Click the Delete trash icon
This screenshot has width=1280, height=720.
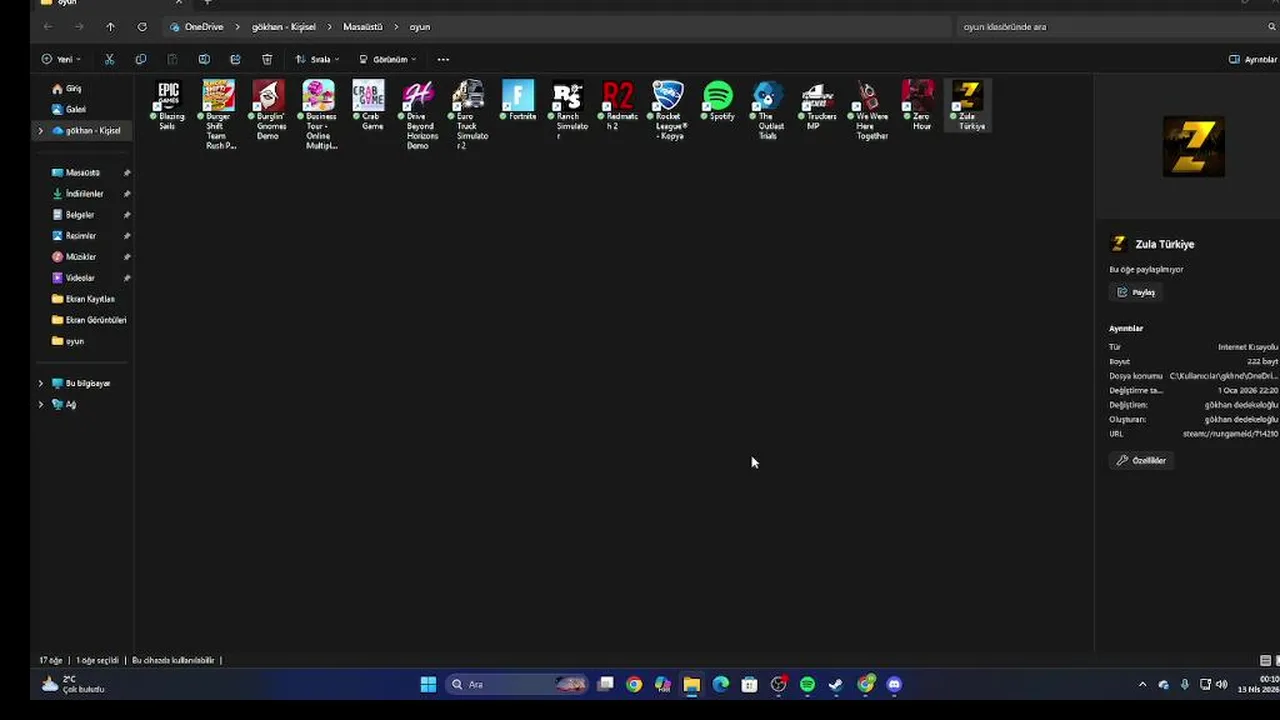click(267, 59)
